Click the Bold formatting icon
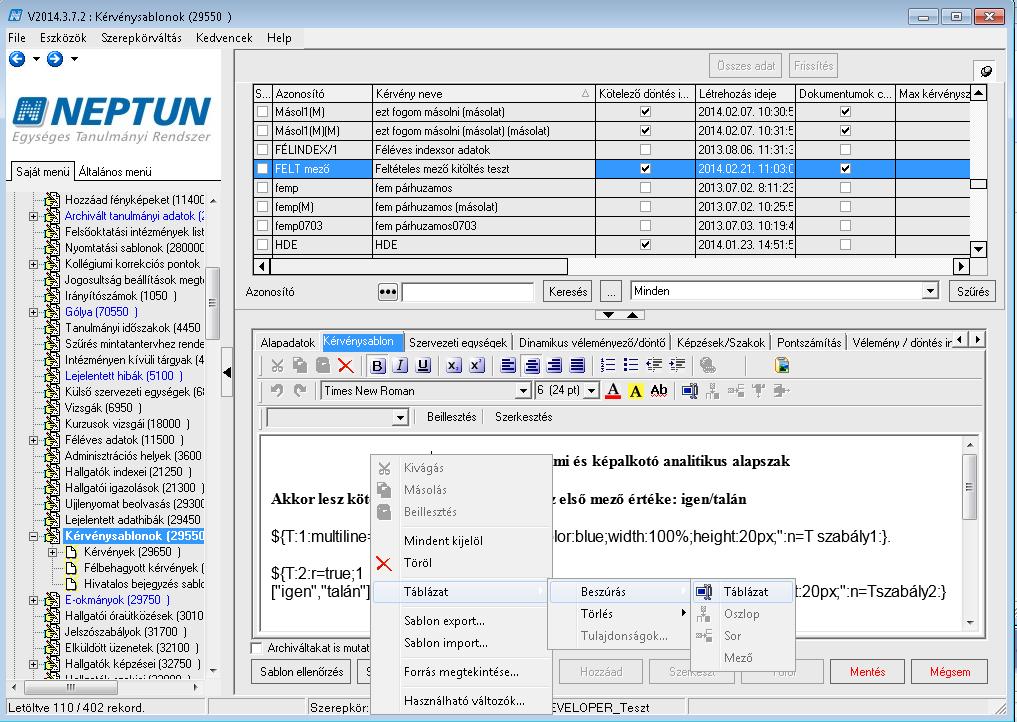The height and width of the screenshot is (722, 1017). click(377, 366)
